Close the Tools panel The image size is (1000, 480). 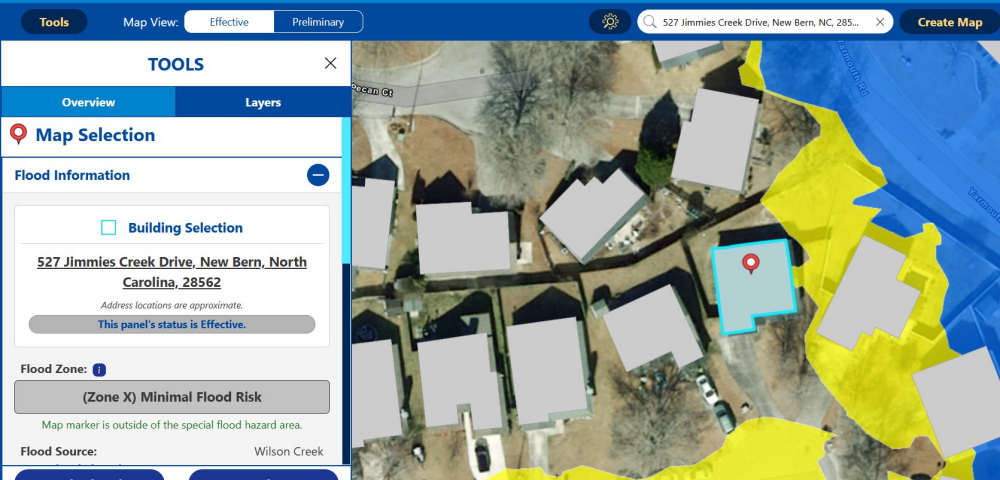330,63
